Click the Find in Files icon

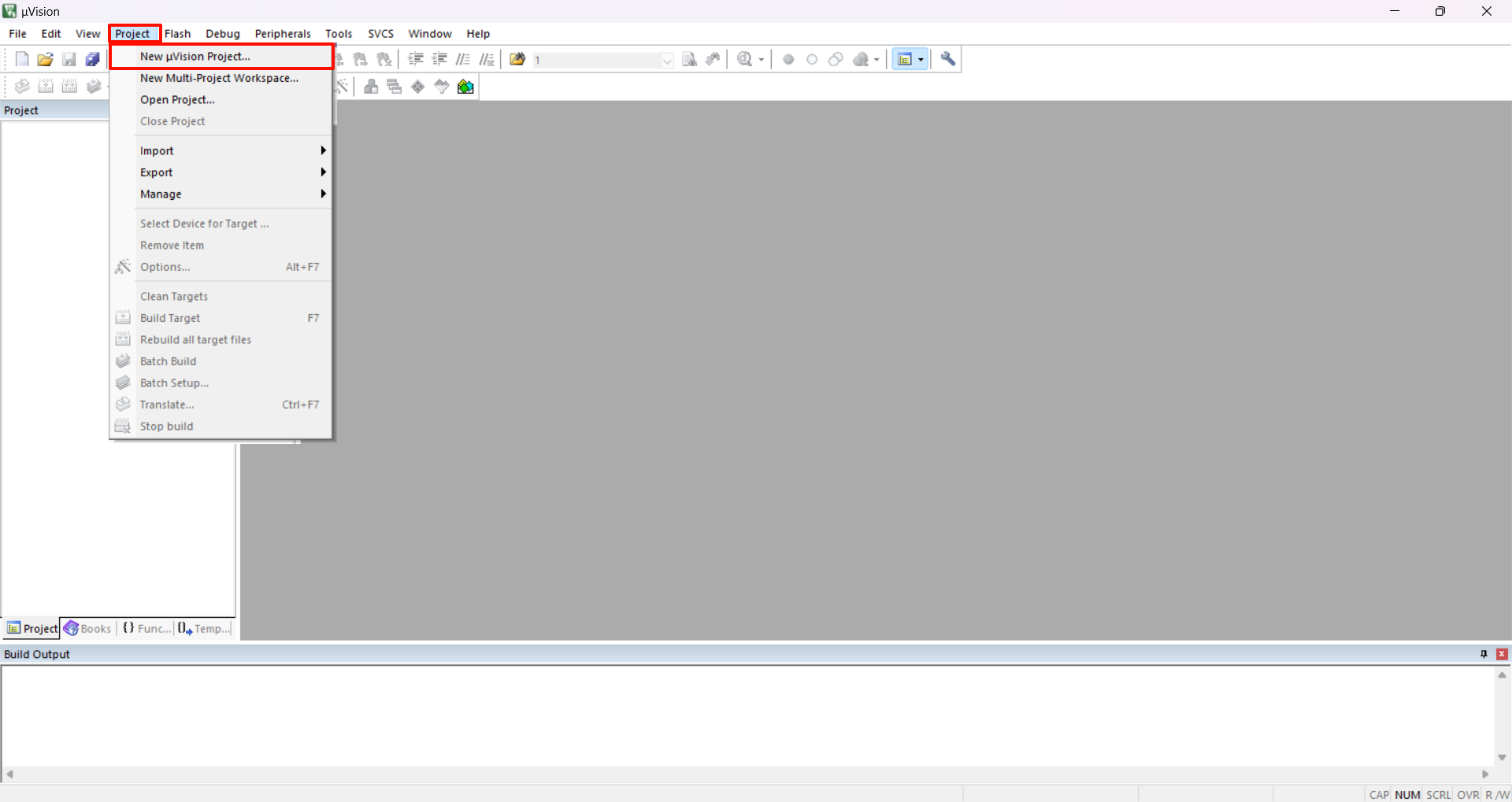point(517,59)
